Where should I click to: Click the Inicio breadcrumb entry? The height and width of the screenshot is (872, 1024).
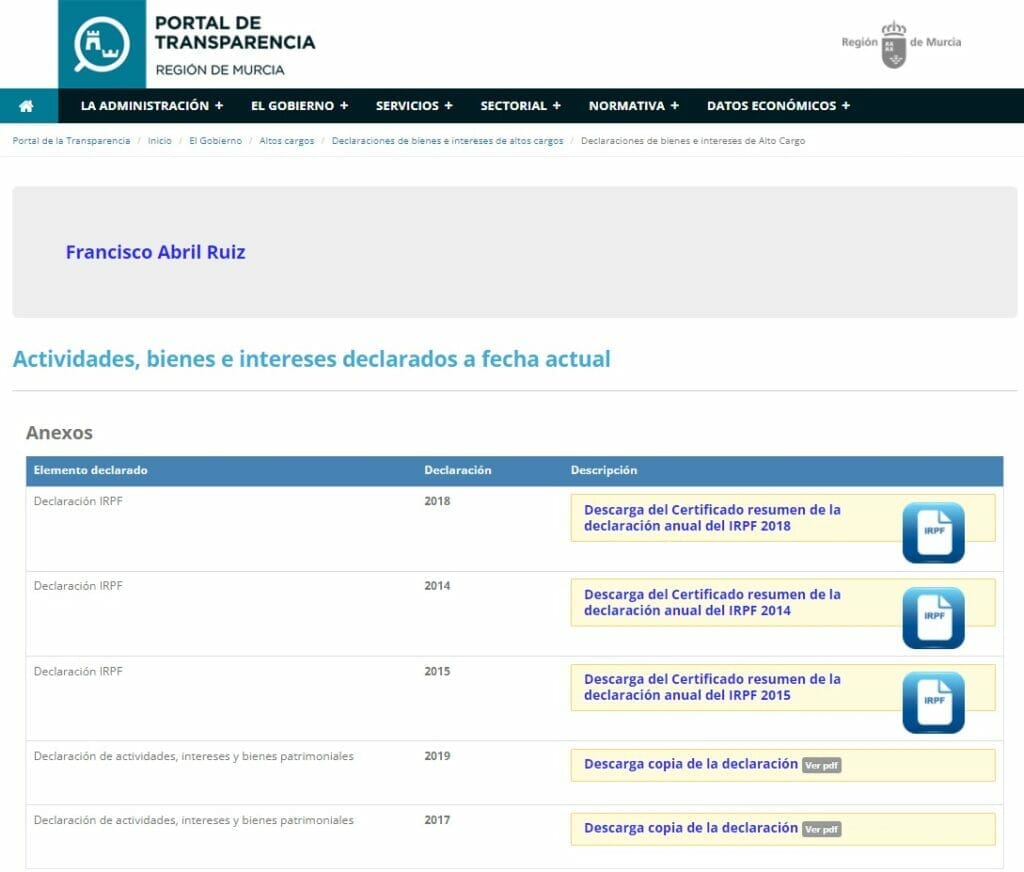click(x=161, y=141)
